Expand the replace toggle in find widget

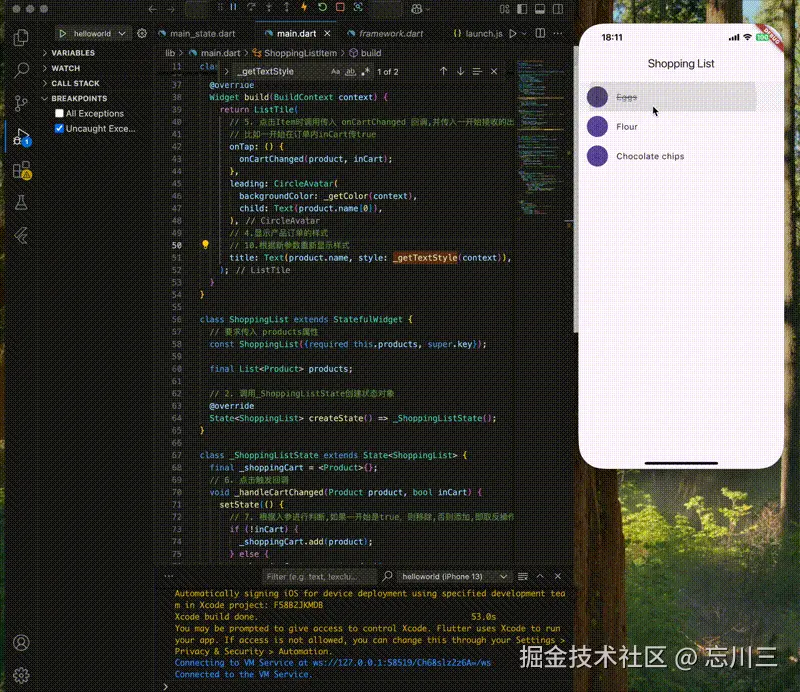[227, 72]
